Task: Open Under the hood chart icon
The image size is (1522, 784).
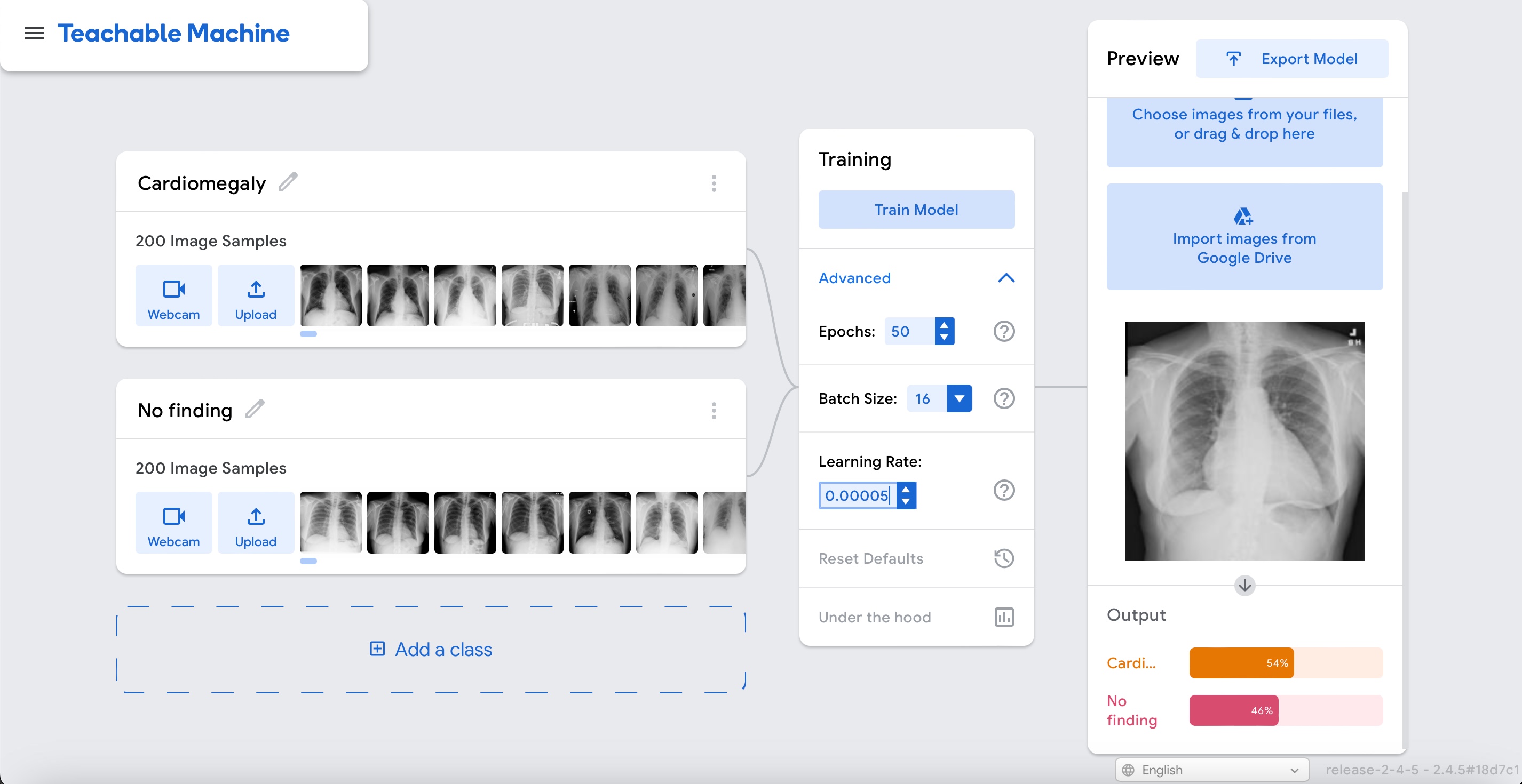Action: [x=1004, y=617]
